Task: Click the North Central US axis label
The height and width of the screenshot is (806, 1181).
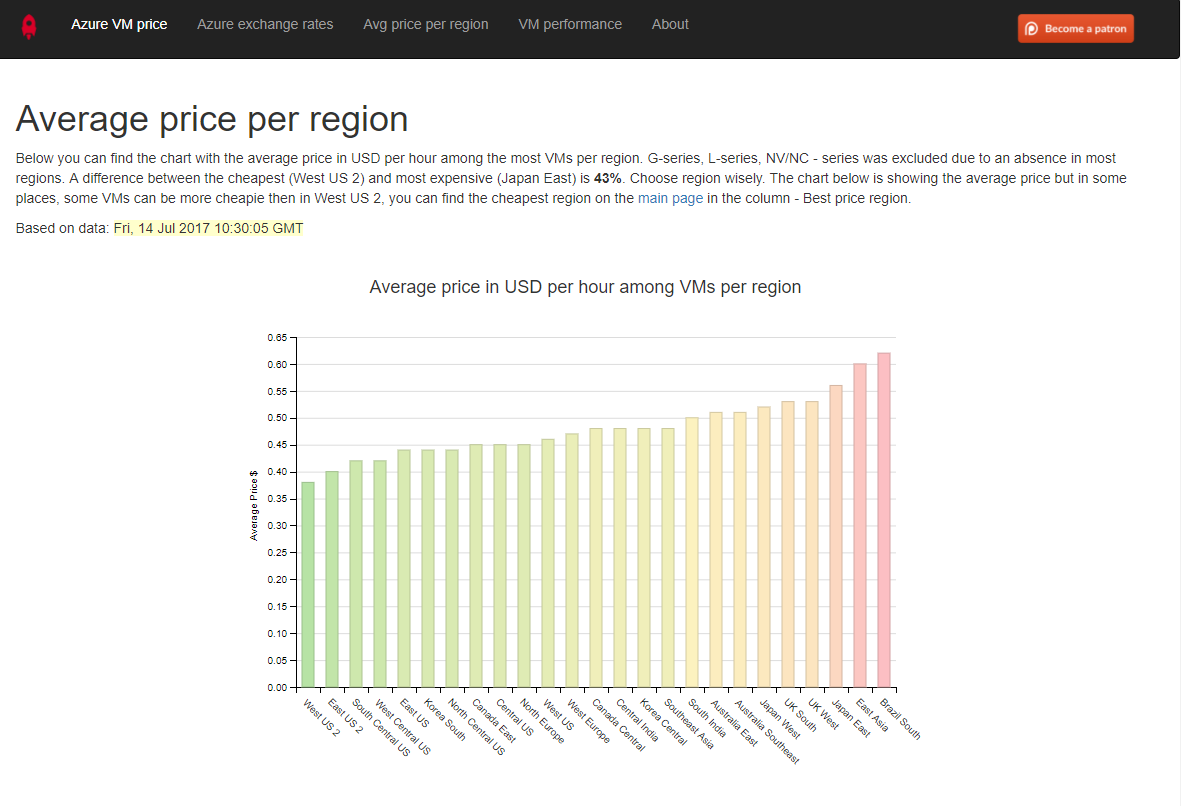Action: pyautogui.click(x=477, y=727)
